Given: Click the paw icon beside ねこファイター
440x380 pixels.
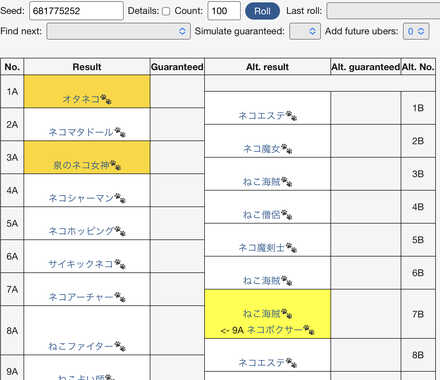Looking at the screenshot, I should (x=120, y=346).
